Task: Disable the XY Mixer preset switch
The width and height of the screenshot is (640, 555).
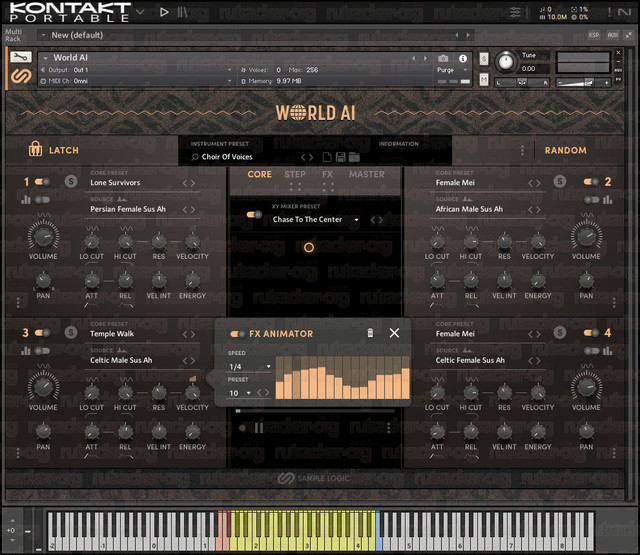Action: pos(254,214)
